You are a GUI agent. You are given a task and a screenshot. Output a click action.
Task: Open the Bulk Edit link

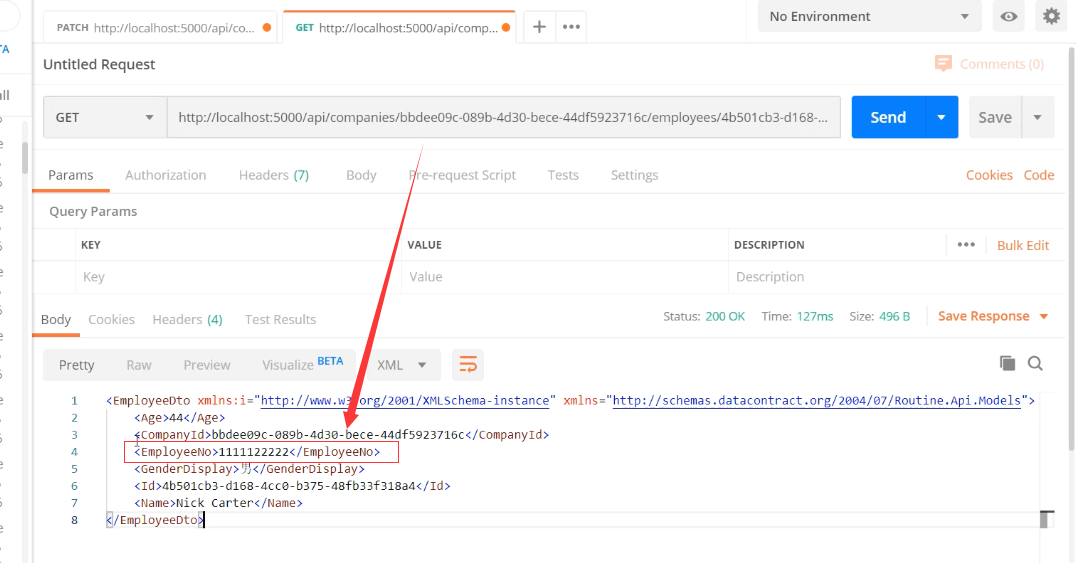1023,245
